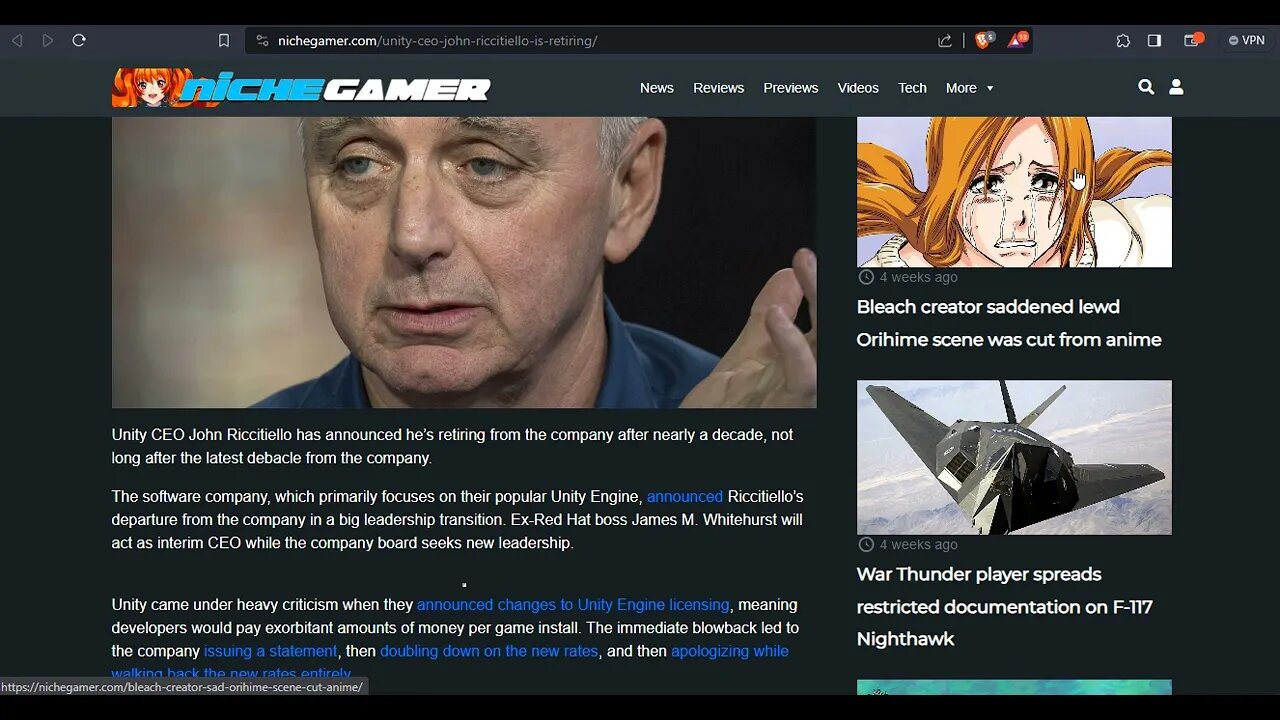Click the F-117 Nighthawk aircraft thumbnail
Screen dimensions: 1280x720
pos(1014,457)
